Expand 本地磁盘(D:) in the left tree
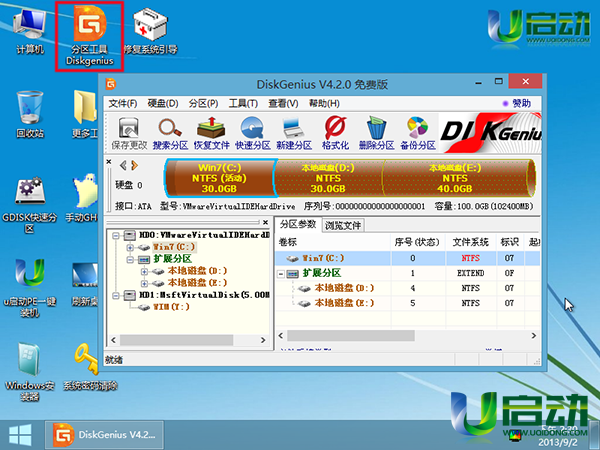Image resolution: width=600 pixels, height=450 pixels. [144, 272]
